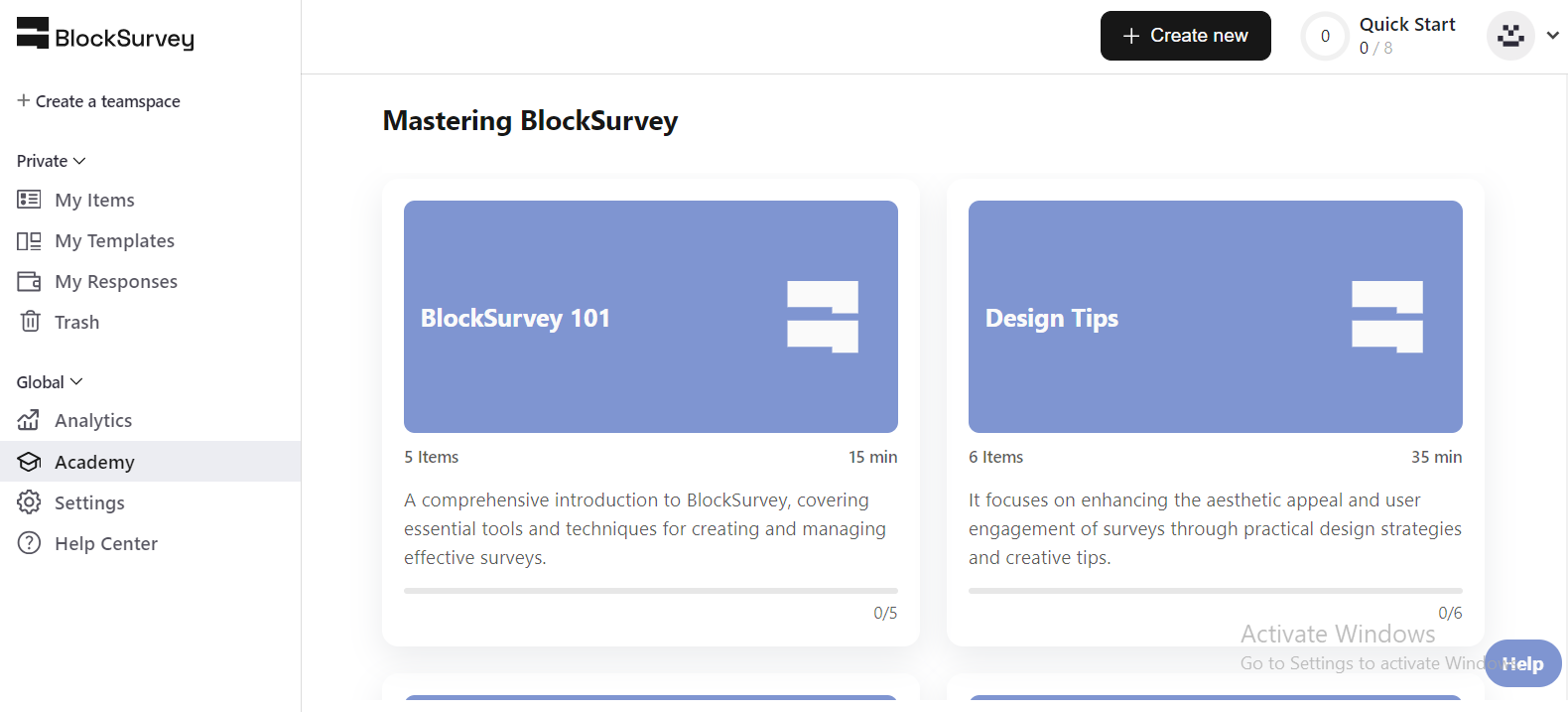This screenshot has width=1568, height=712.
Task: Click the Trash bin icon
Action: tap(30, 322)
